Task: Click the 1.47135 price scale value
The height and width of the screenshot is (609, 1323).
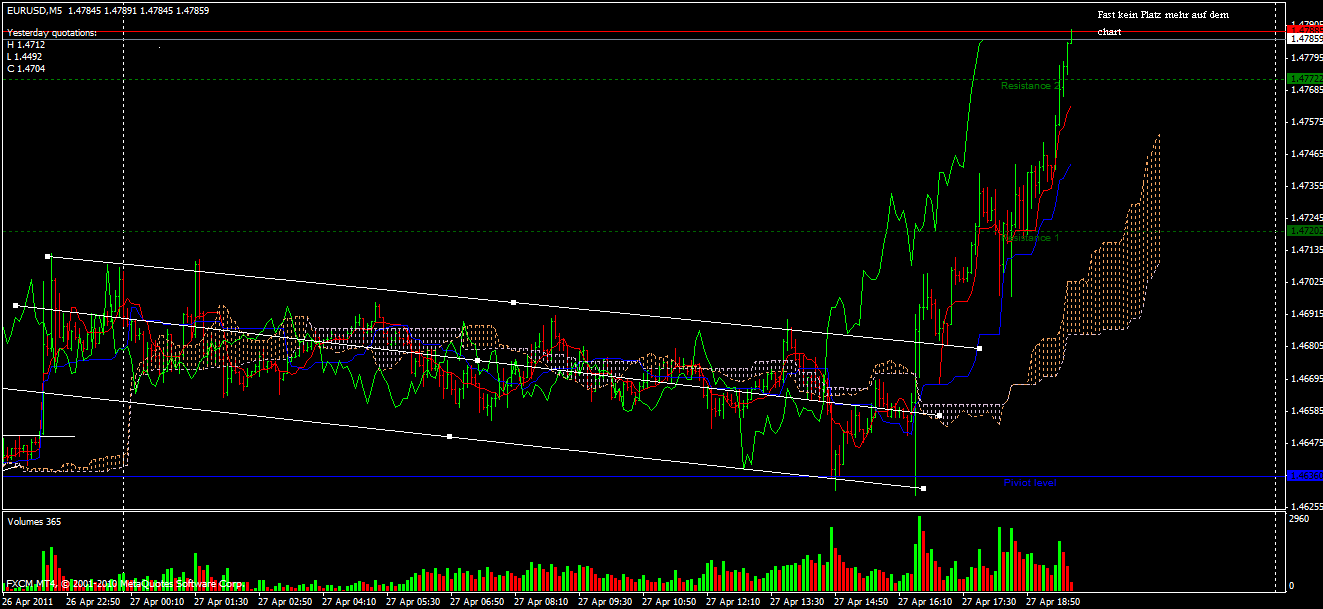Action: coord(1306,250)
